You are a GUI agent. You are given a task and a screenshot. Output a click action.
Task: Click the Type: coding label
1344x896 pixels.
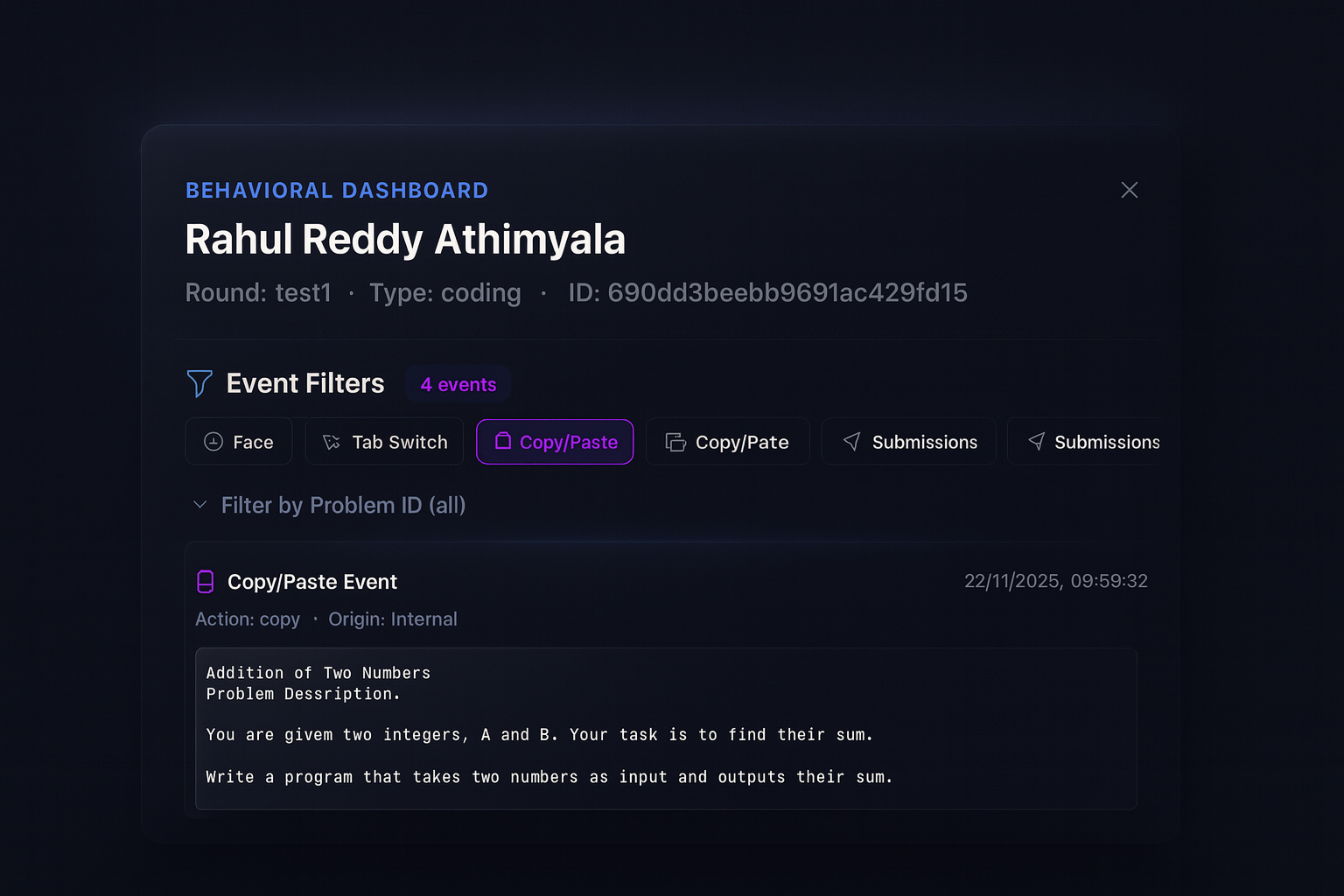[x=444, y=292]
